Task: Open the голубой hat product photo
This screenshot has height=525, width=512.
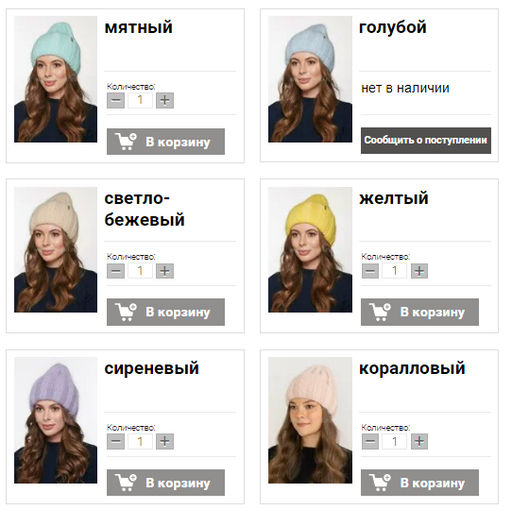Action: 310,79
